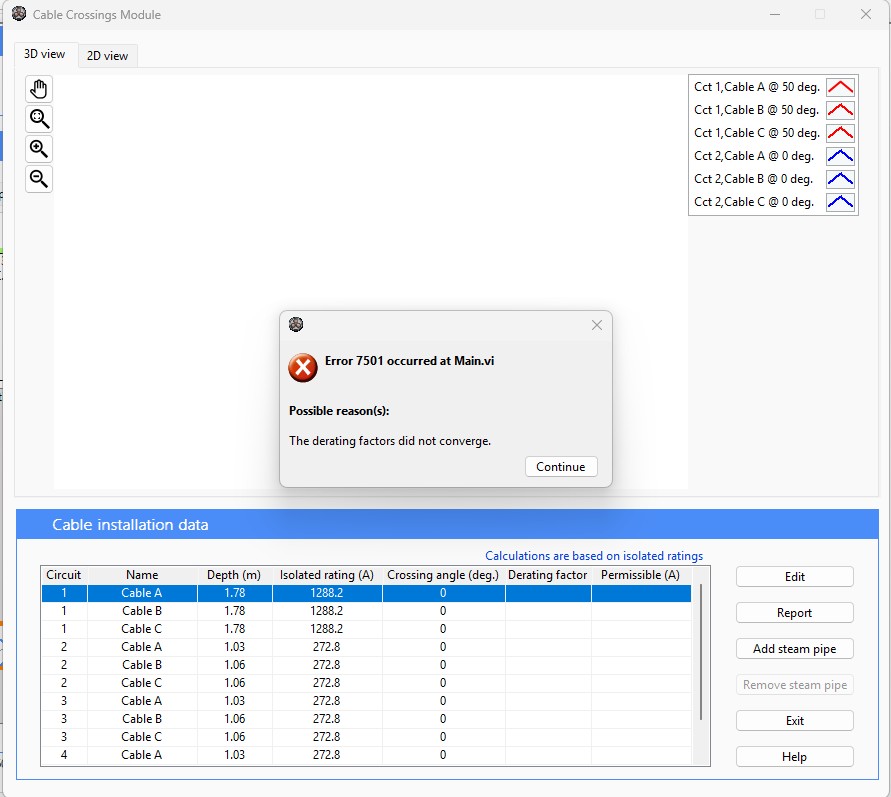The height and width of the screenshot is (797, 891).
Task: Select circuit 4 Cable A row
Action: tap(367, 754)
